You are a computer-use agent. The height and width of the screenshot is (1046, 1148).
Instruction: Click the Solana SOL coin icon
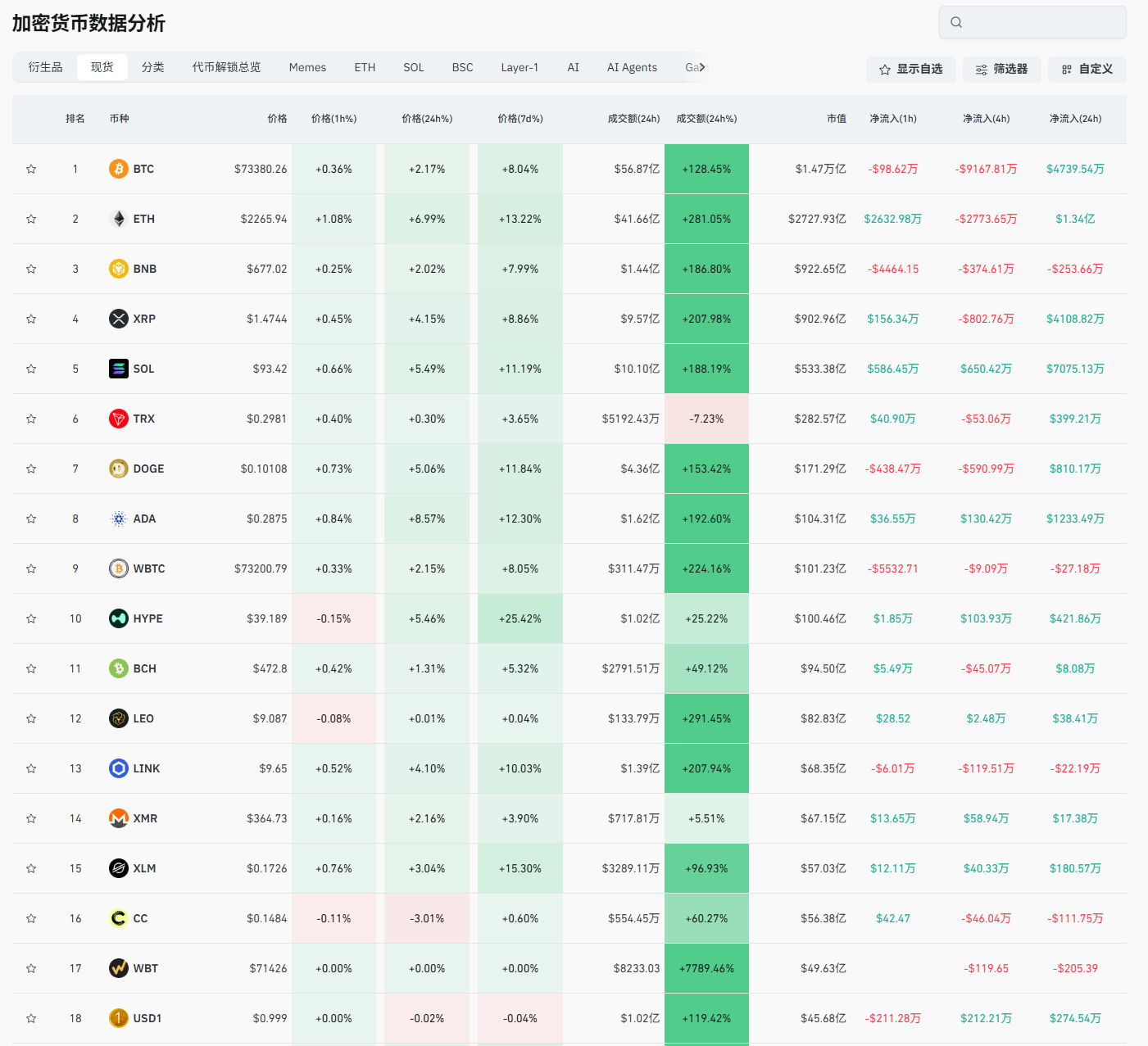point(119,369)
